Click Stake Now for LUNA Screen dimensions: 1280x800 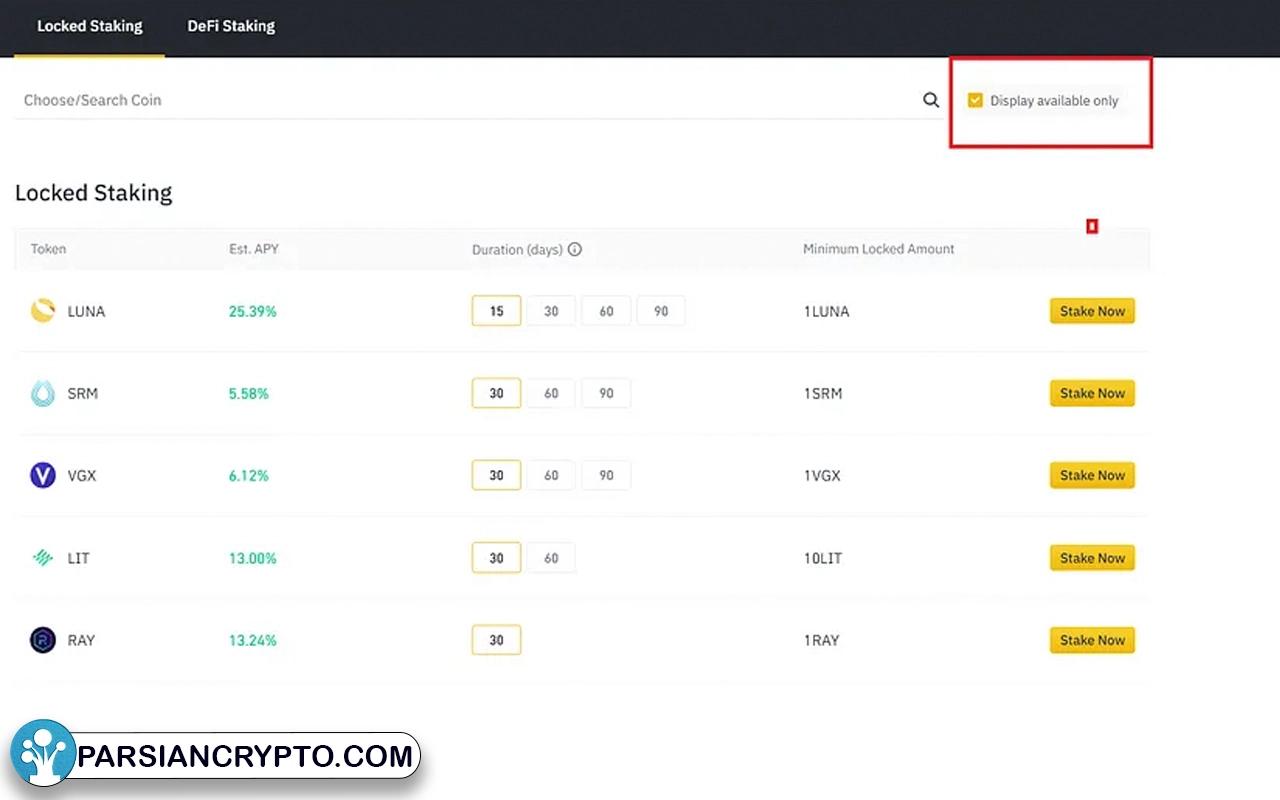(x=1092, y=311)
